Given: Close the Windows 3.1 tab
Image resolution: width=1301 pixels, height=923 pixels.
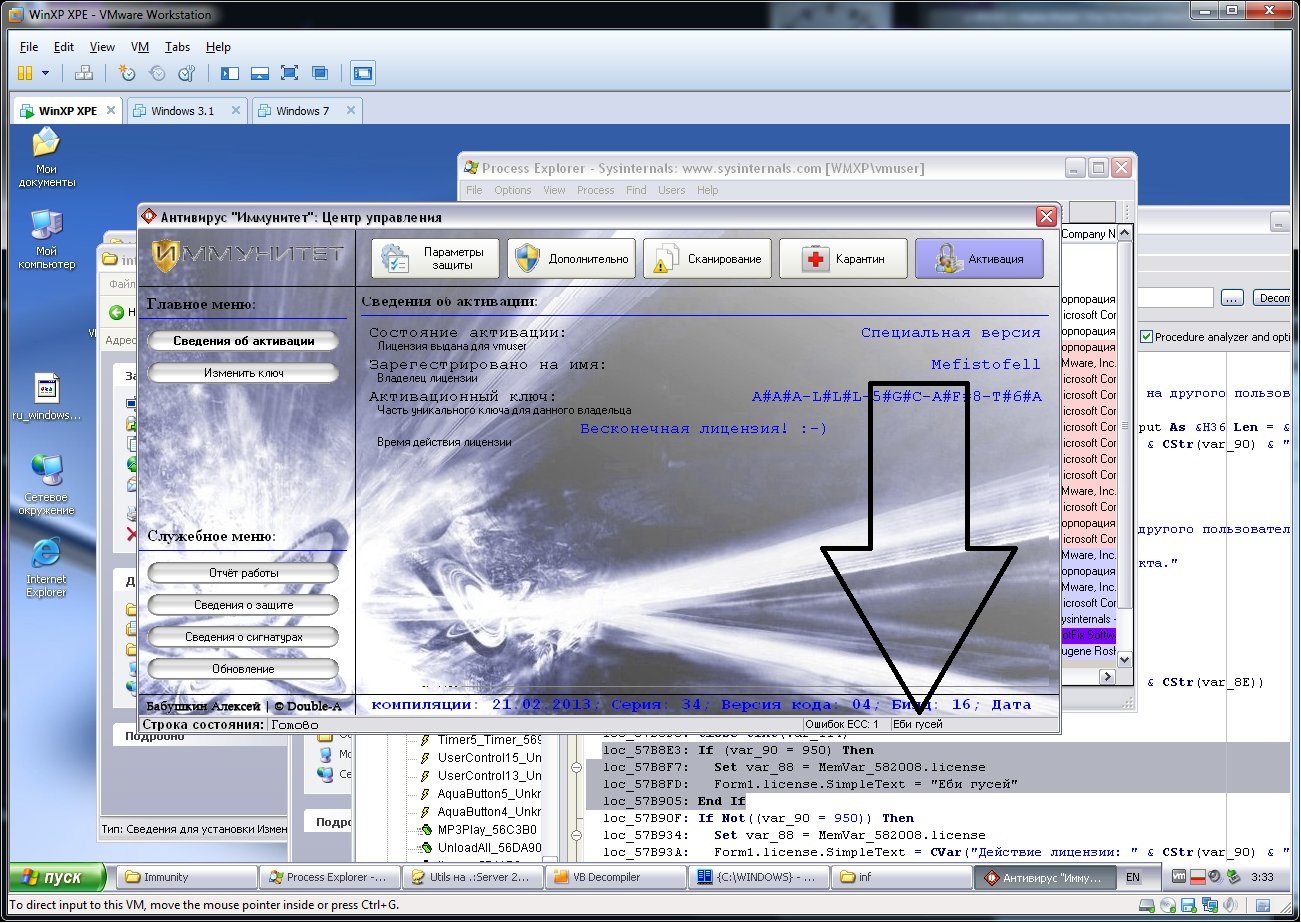Looking at the screenshot, I should (x=236, y=111).
